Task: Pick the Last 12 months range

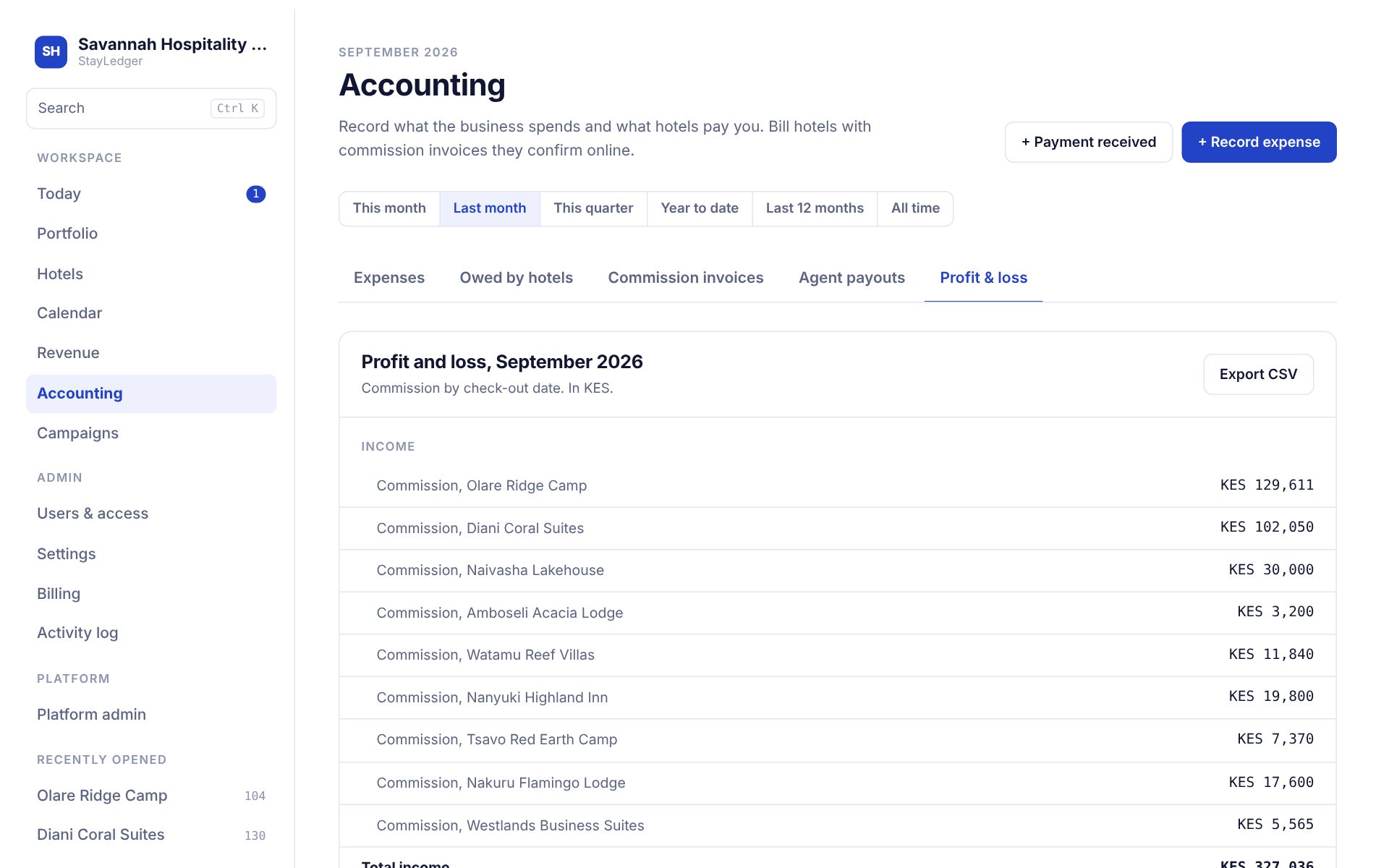Action: coord(815,209)
